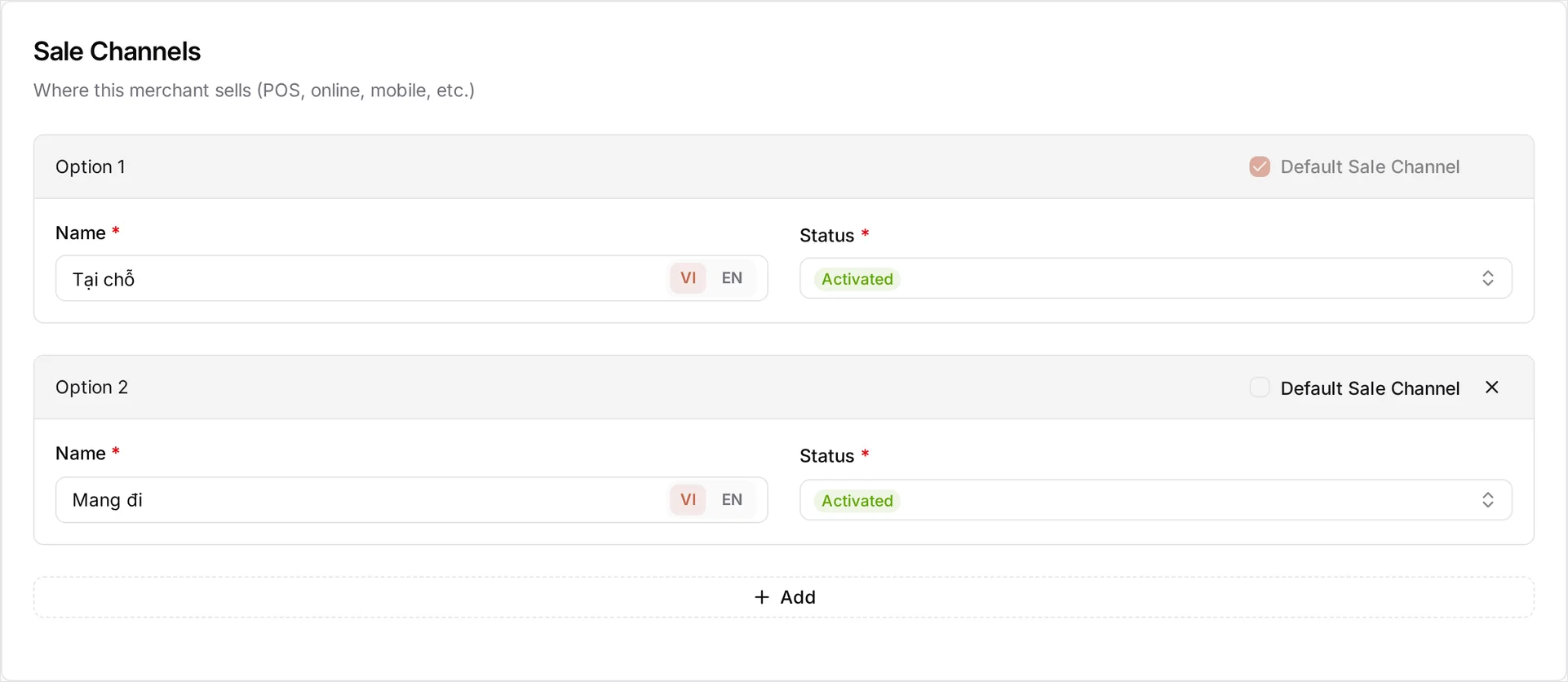This screenshot has width=1568, height=682.
Task: Click the plus icon beside Add
Action: click(x=762, y=597)
